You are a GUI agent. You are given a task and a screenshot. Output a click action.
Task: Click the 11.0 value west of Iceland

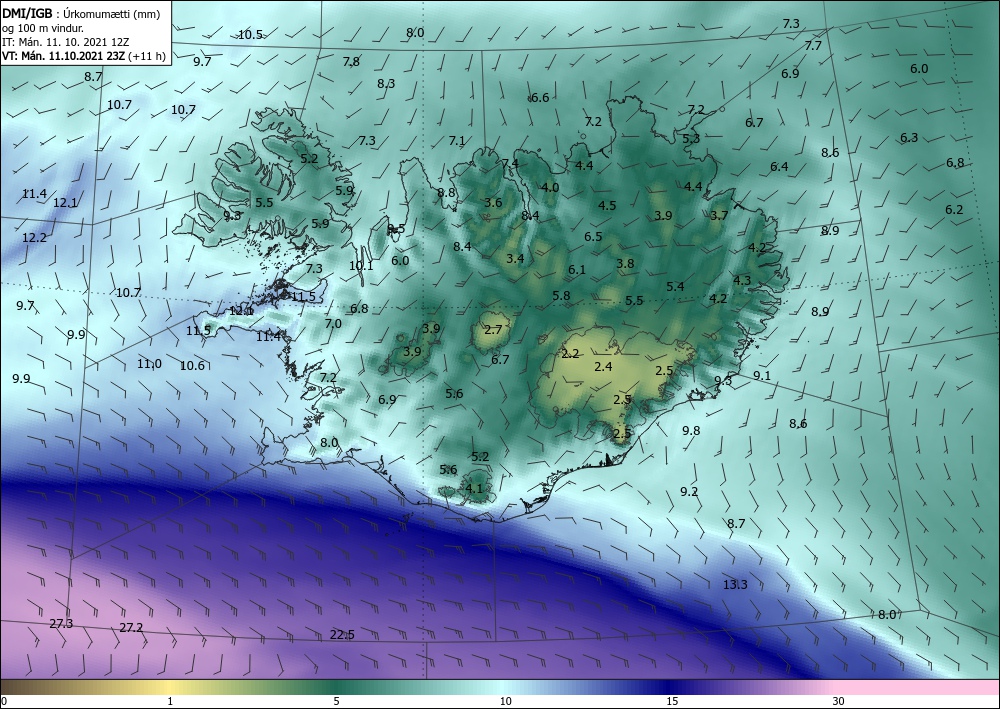click(x=149, y=364)
